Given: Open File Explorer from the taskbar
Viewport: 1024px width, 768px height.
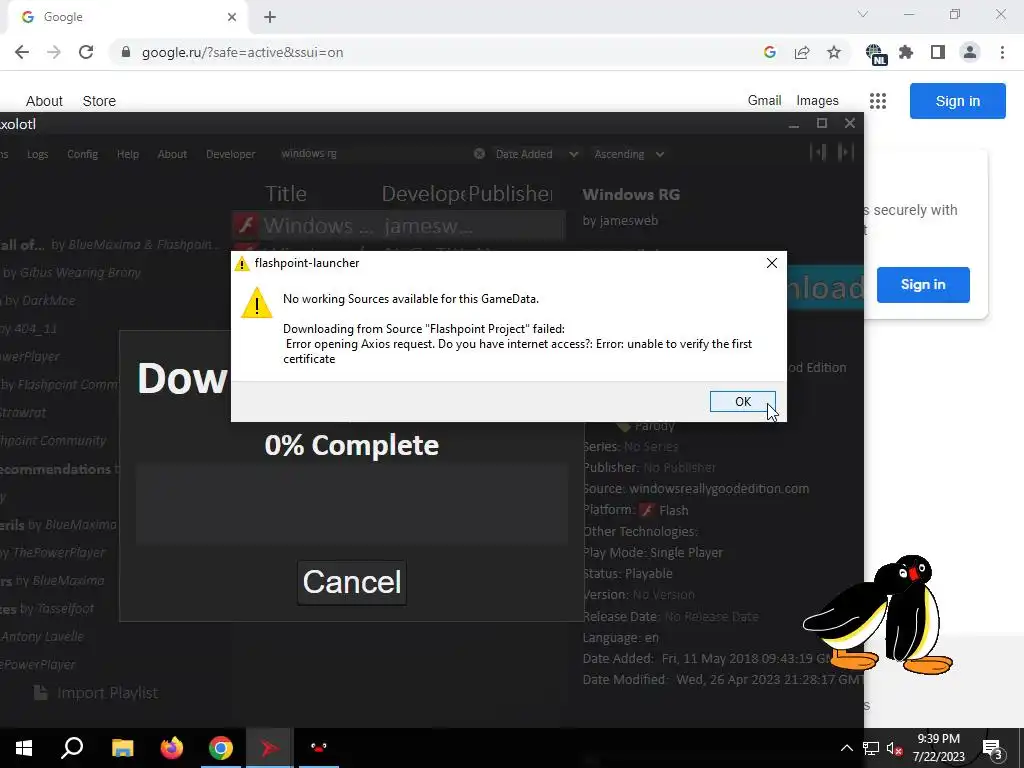Looking at the screenshot, I should coord(122,748).
